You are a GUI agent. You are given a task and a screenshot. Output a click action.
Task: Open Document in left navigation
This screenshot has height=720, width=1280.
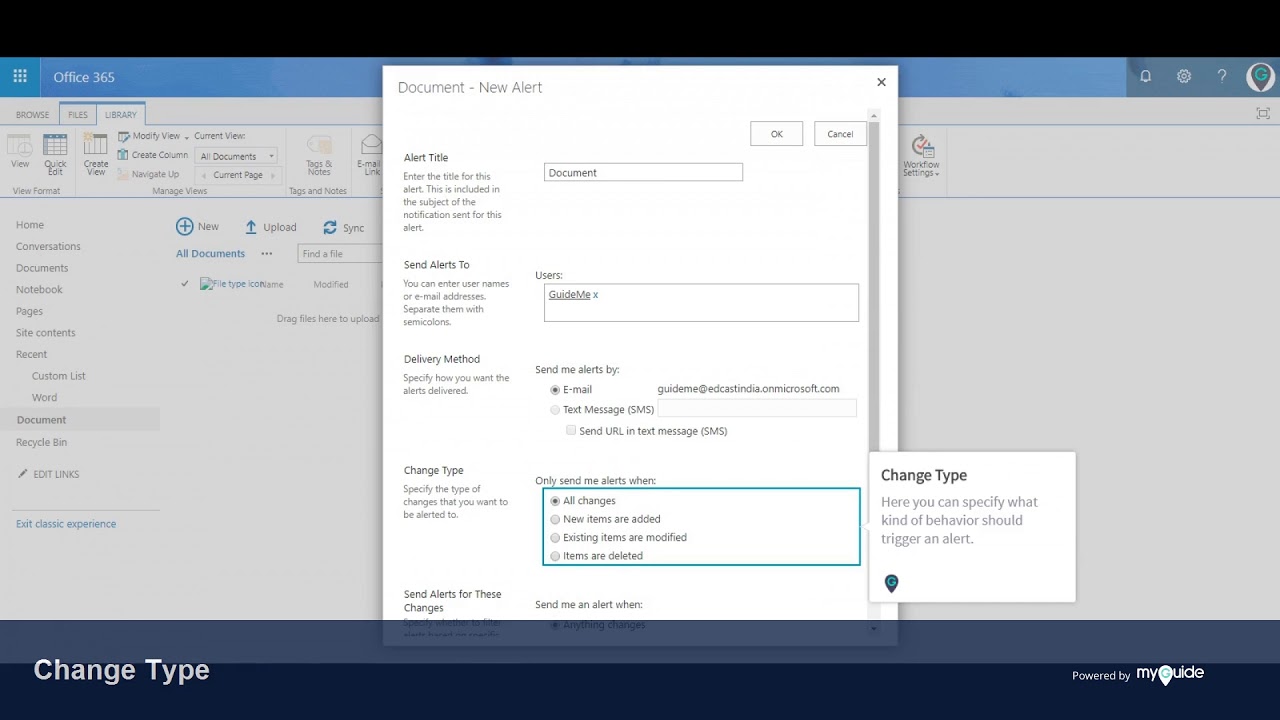[41, 420]
